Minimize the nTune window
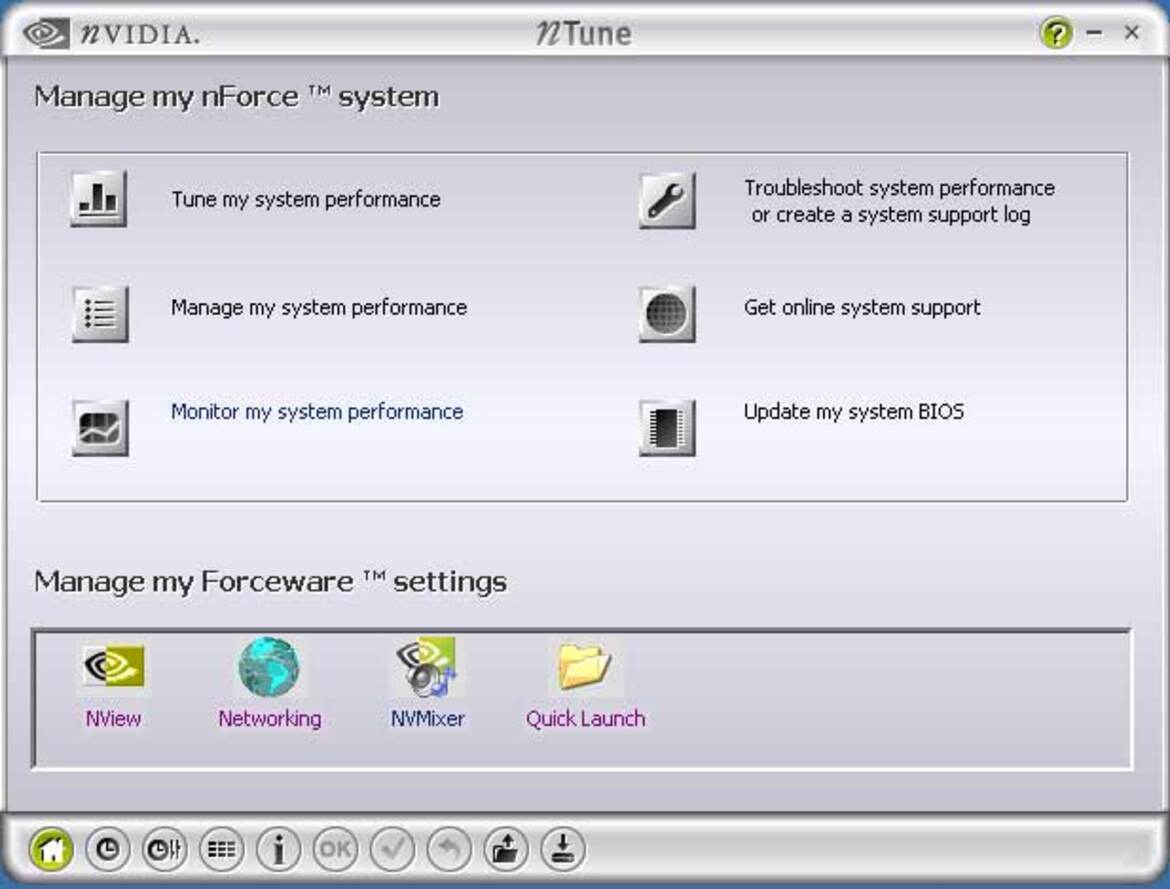The width and height of the screenshot is (1170, 889). tap(1095, 32)
